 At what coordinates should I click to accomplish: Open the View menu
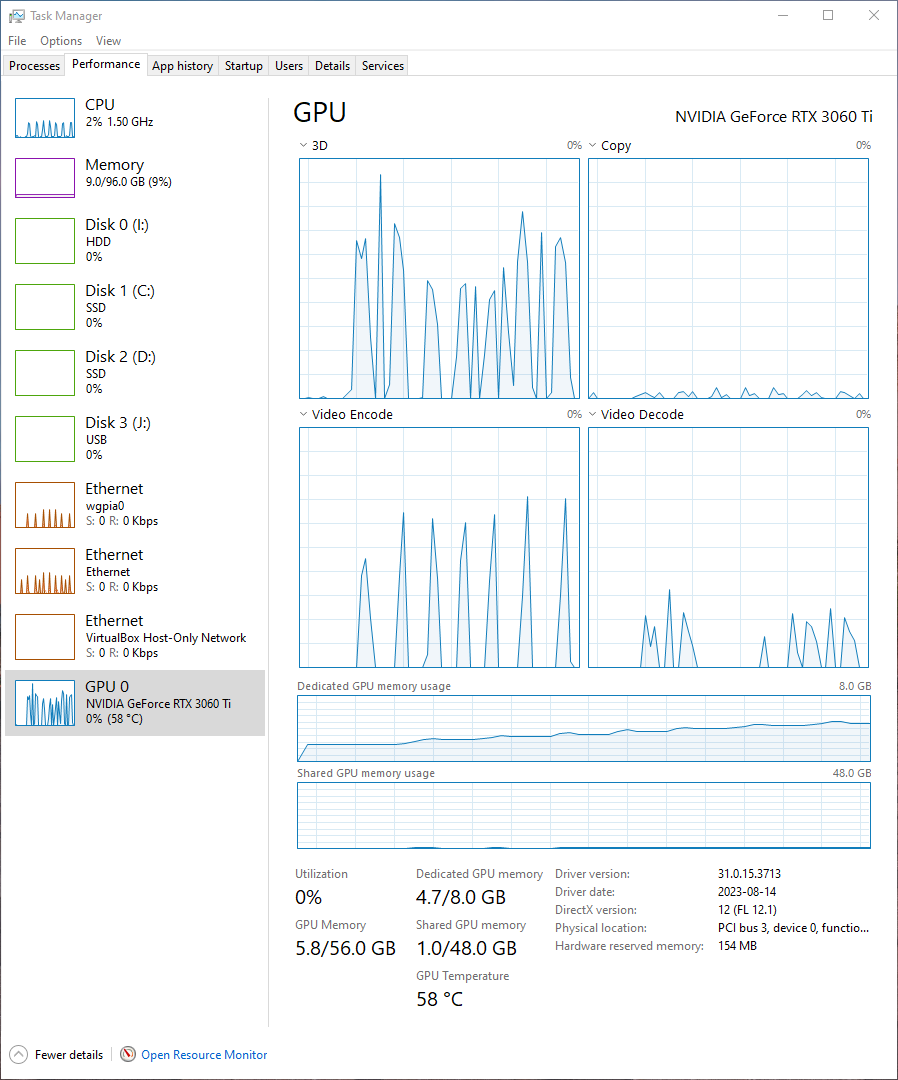[x=108, y=41]
